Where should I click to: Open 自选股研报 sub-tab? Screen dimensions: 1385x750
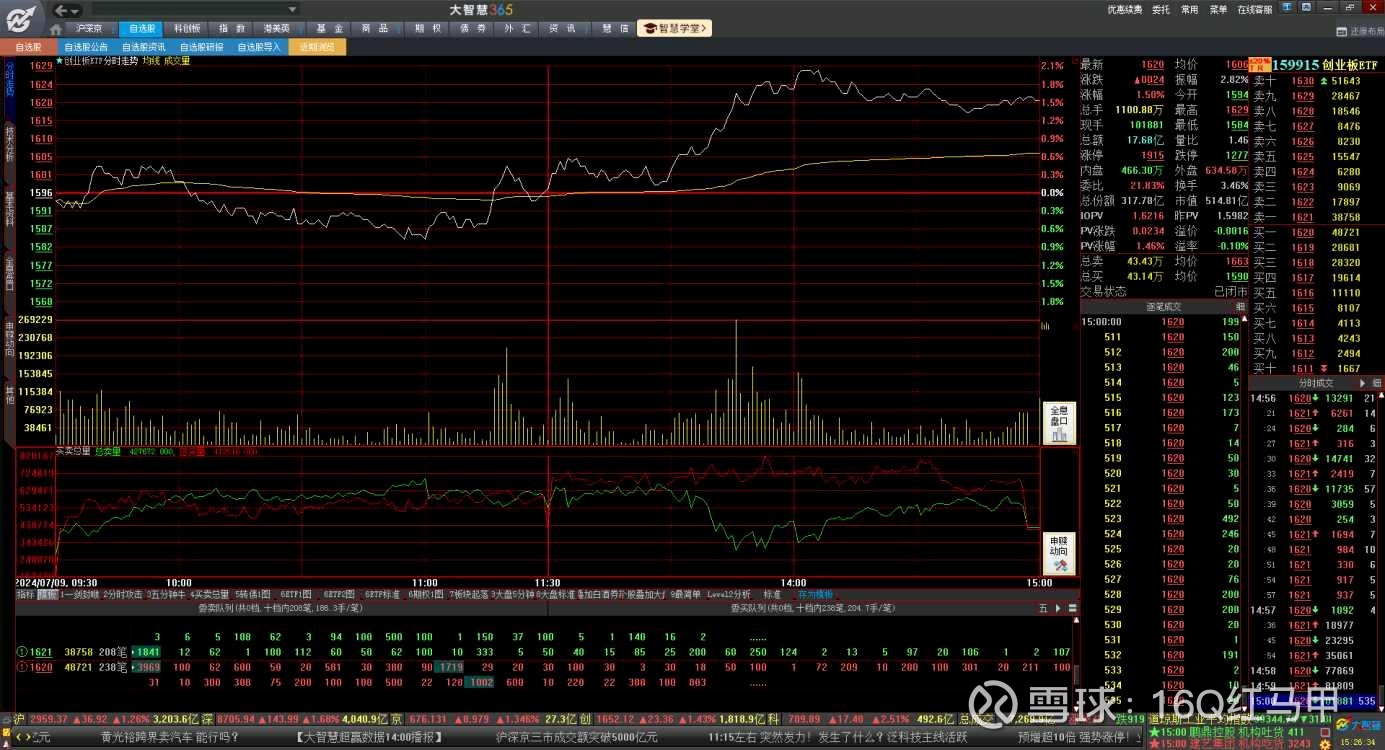pyautogui.click(x=202, y=47)
